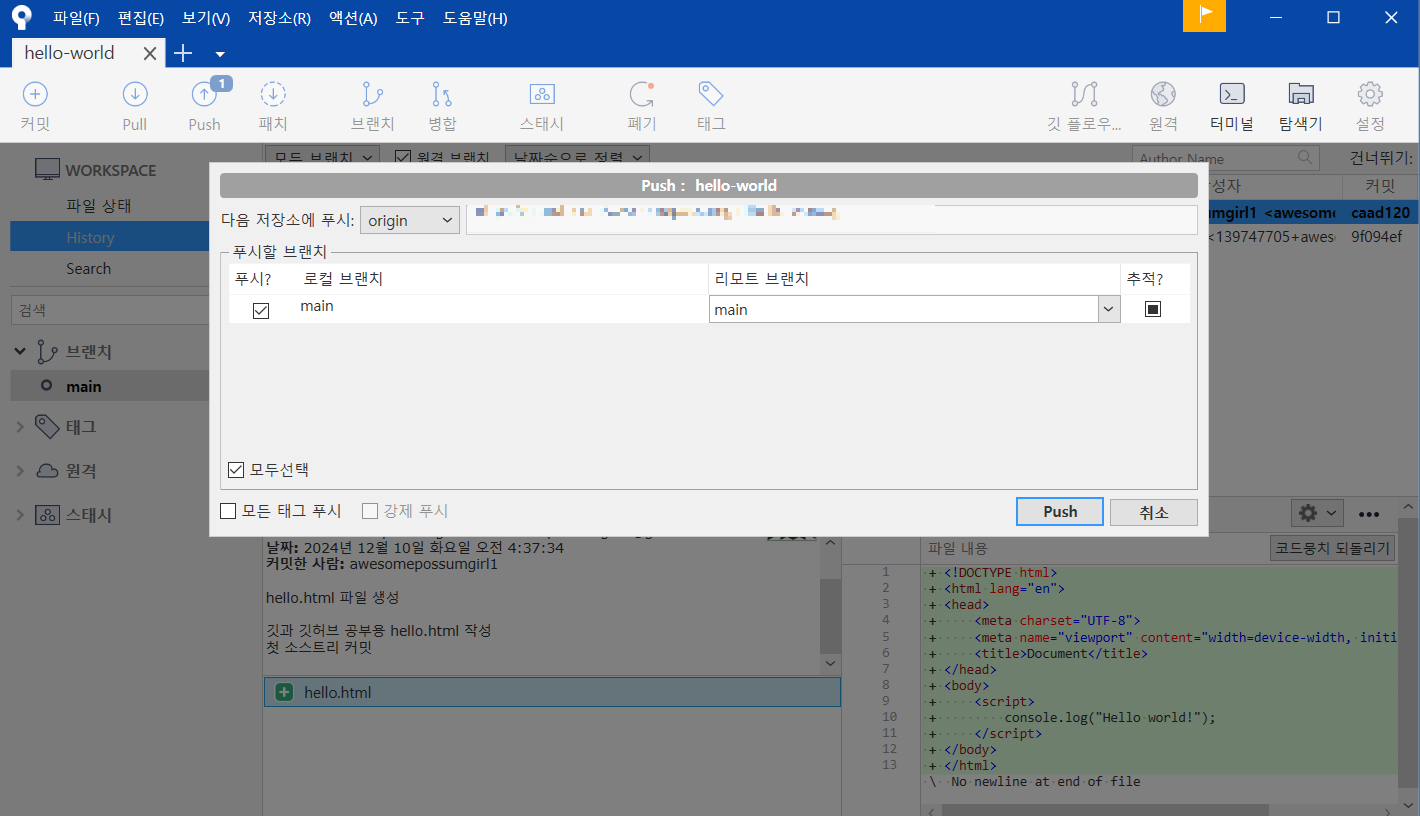Screen dimensions: 1420x816
Task: Expand the 태그 tree section
Action: click(x=20, y=427)
